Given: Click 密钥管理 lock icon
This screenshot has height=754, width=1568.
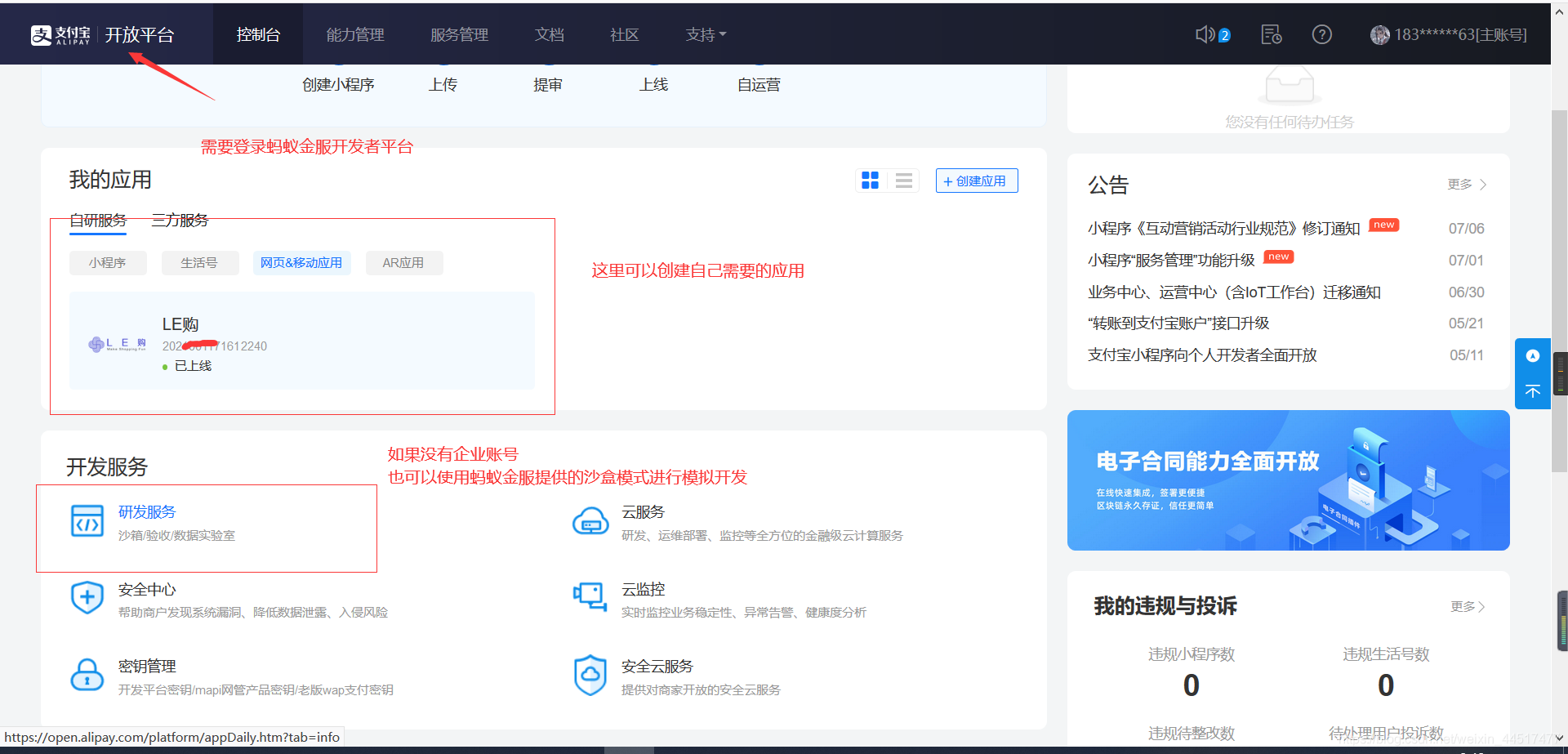Looking at the screenshot, I should [87, 675].
